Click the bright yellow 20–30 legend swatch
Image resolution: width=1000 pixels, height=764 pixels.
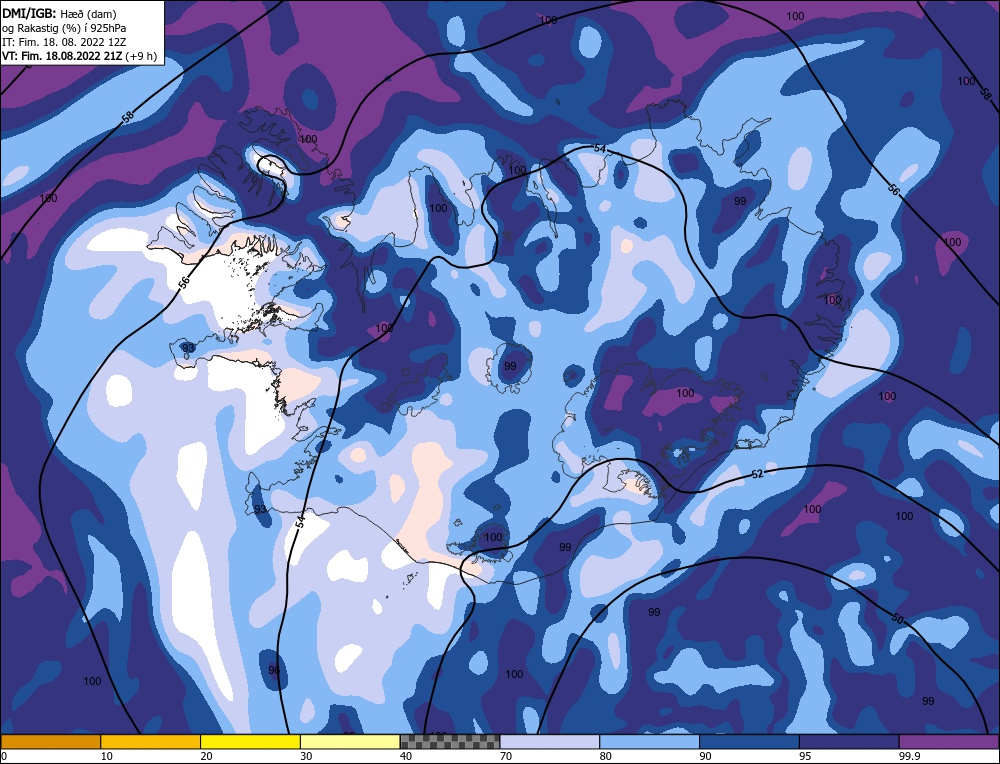(x=250, y=741)
